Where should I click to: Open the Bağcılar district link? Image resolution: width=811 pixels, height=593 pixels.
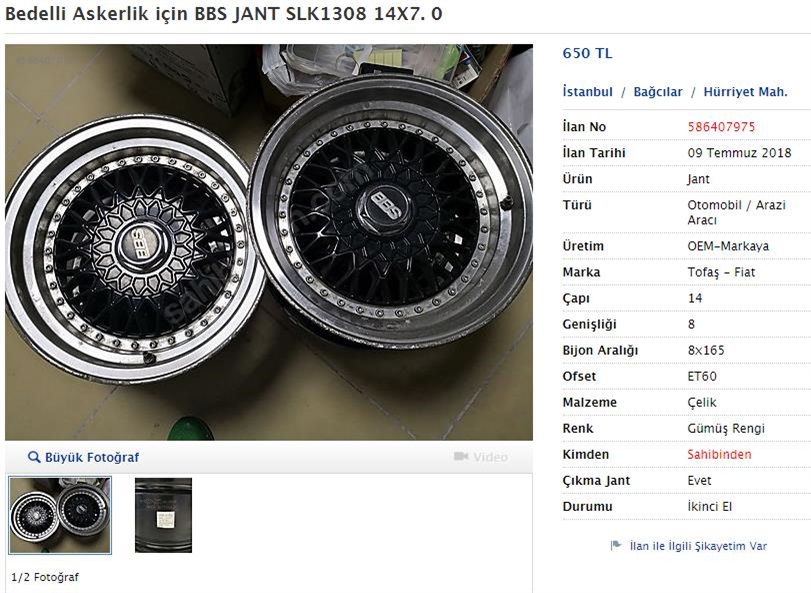point(657,92)
